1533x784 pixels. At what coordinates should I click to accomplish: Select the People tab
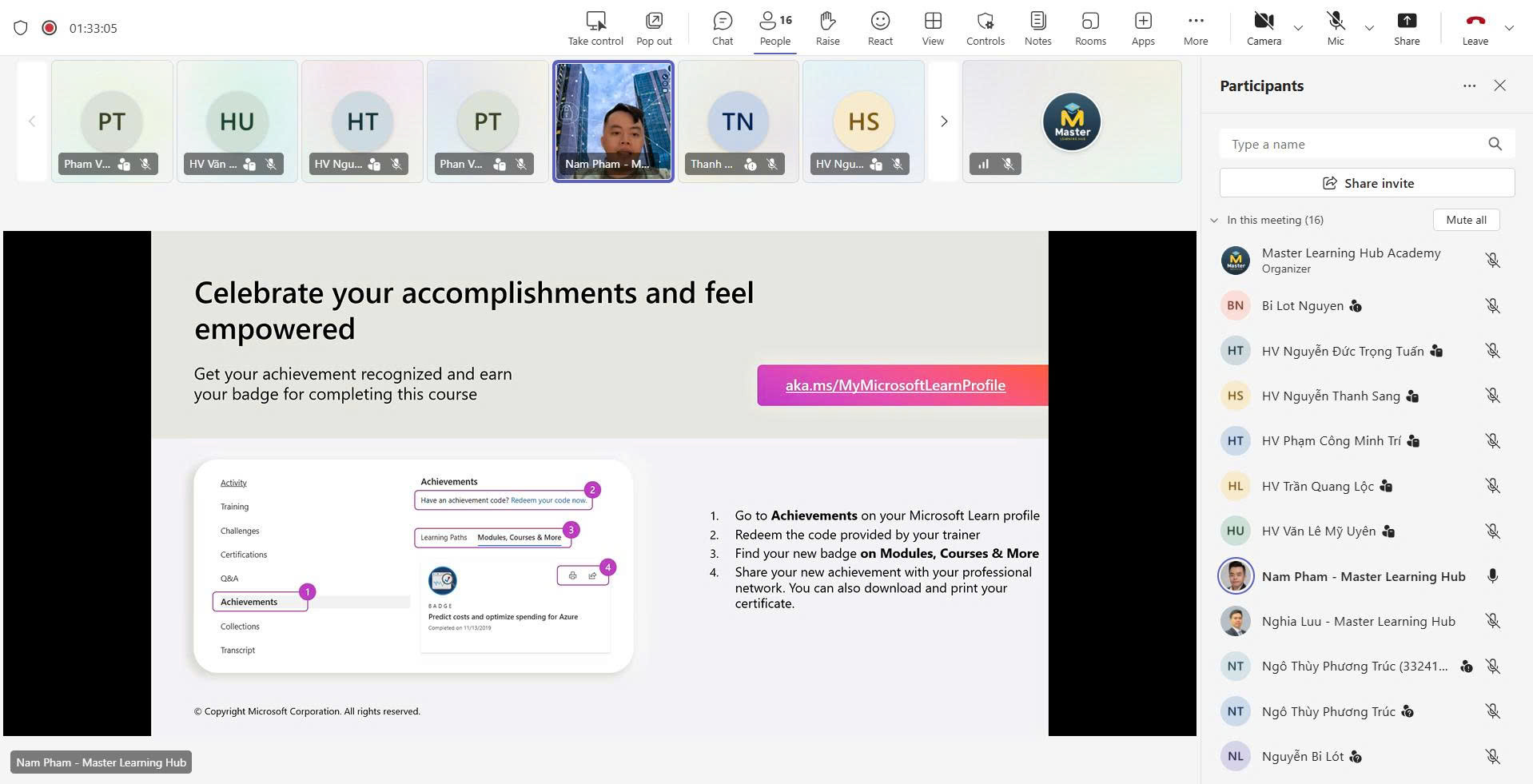(774, 28)
